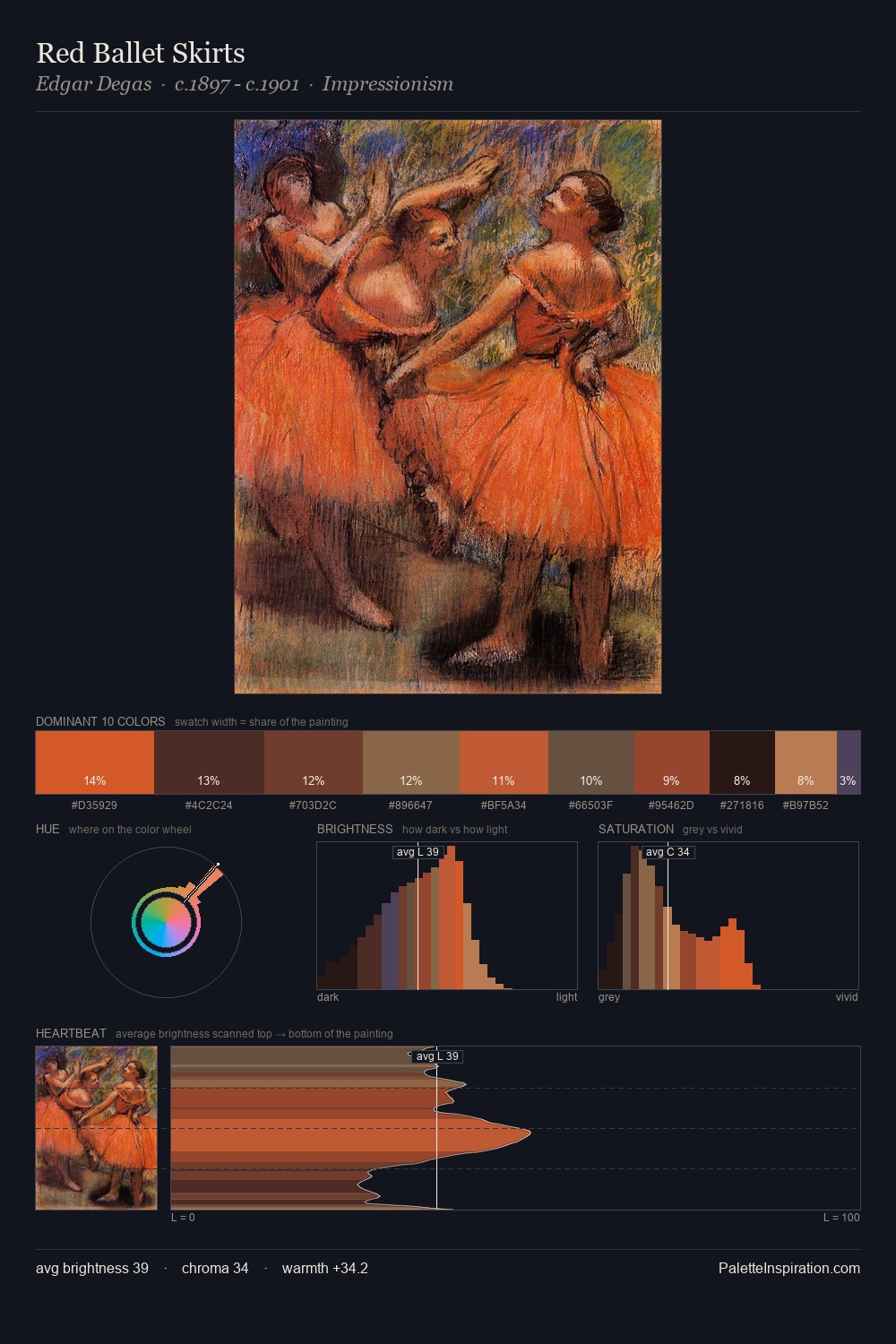Viewport: 896px width, 1344px height.
Task: Click the 'where on the color wheel' caption
Action: point(130,830)
